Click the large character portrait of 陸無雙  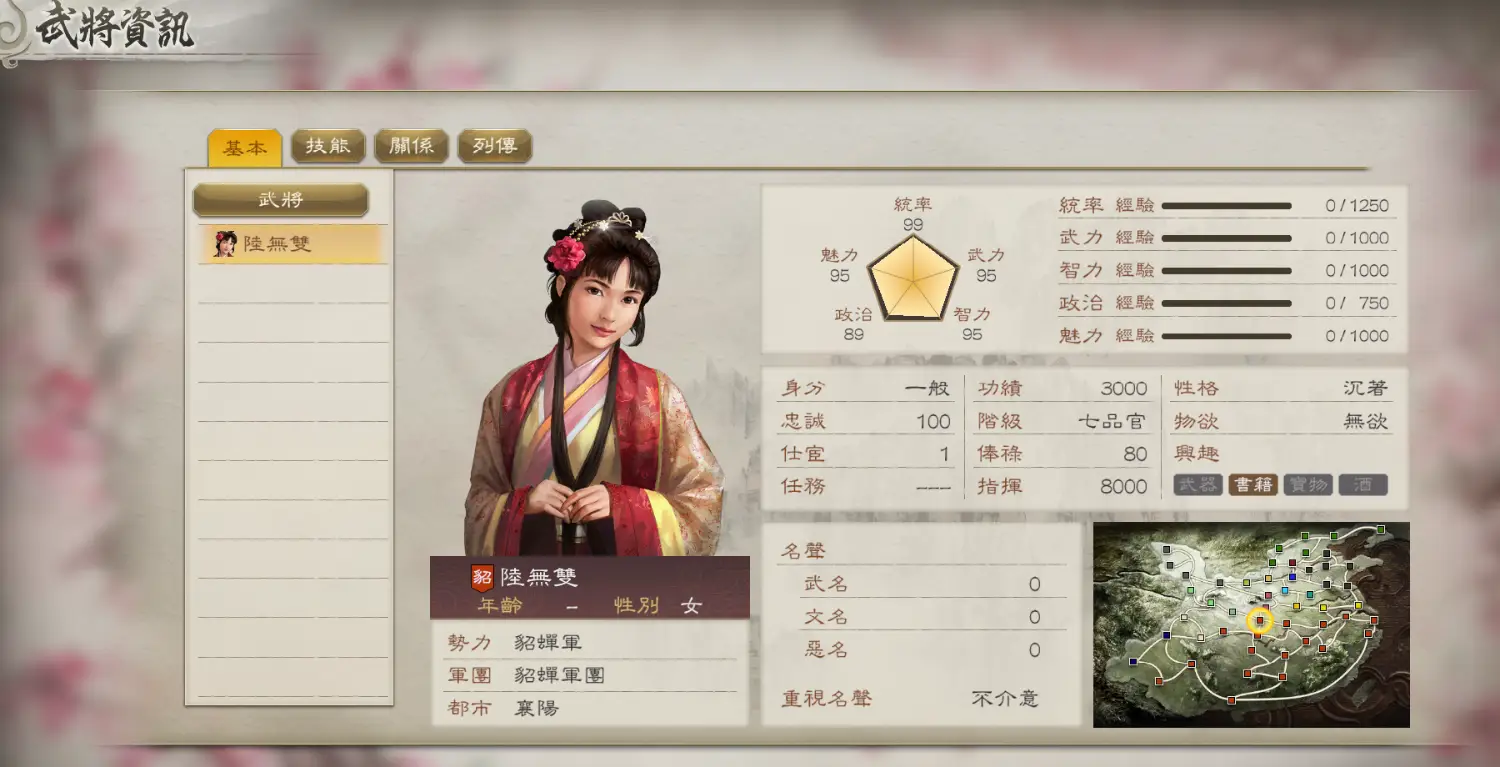(594, 377)
